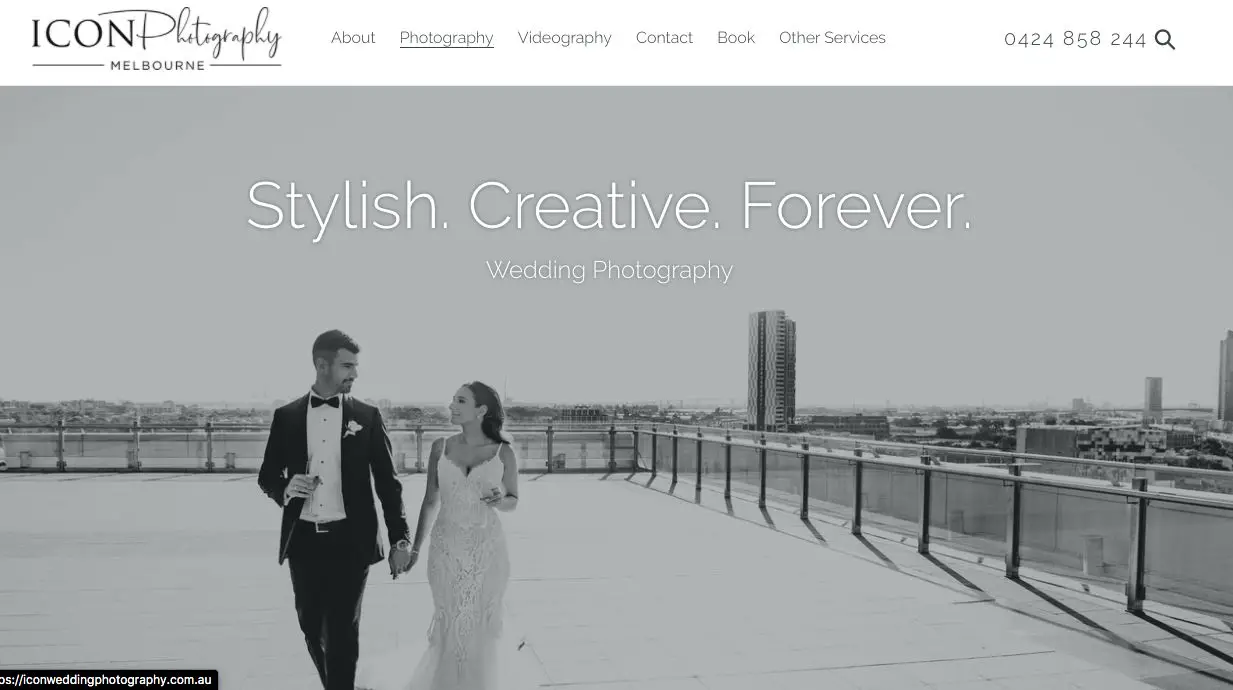The width and height of the screenshot is (1233, 690).
Task: Expand the Other Services menu
Action: pos(832,38)
